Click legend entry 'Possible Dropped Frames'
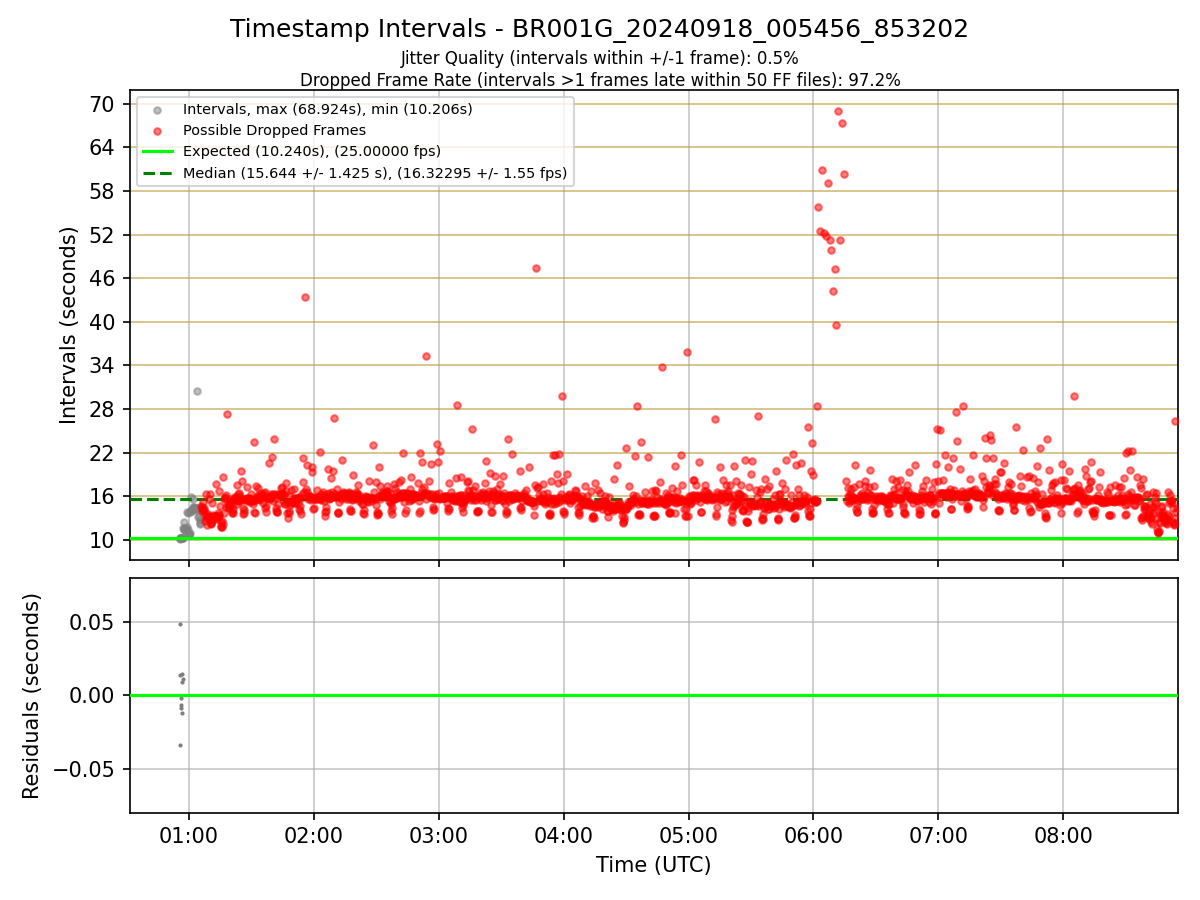The height and width of the screenshot is (900, 1200). [x=274, y=130]
